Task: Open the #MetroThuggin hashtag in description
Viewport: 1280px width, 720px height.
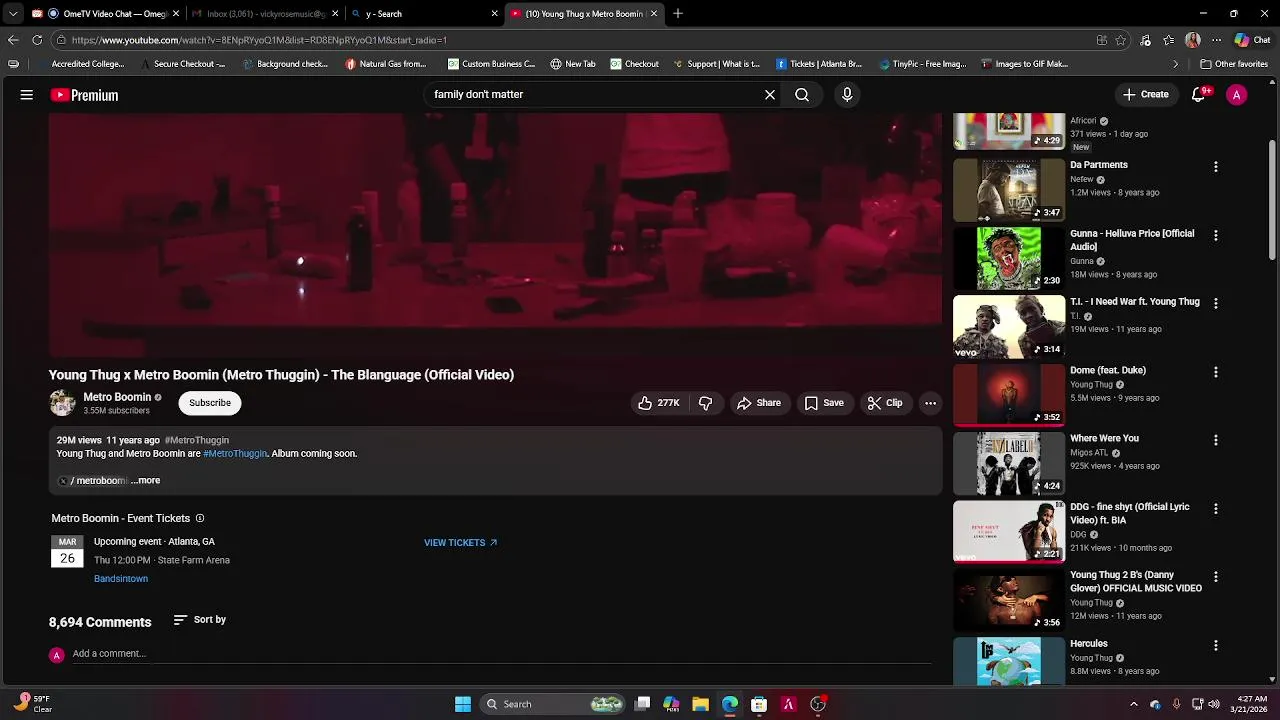Action: pyautogui.click(x=235, y=453)
